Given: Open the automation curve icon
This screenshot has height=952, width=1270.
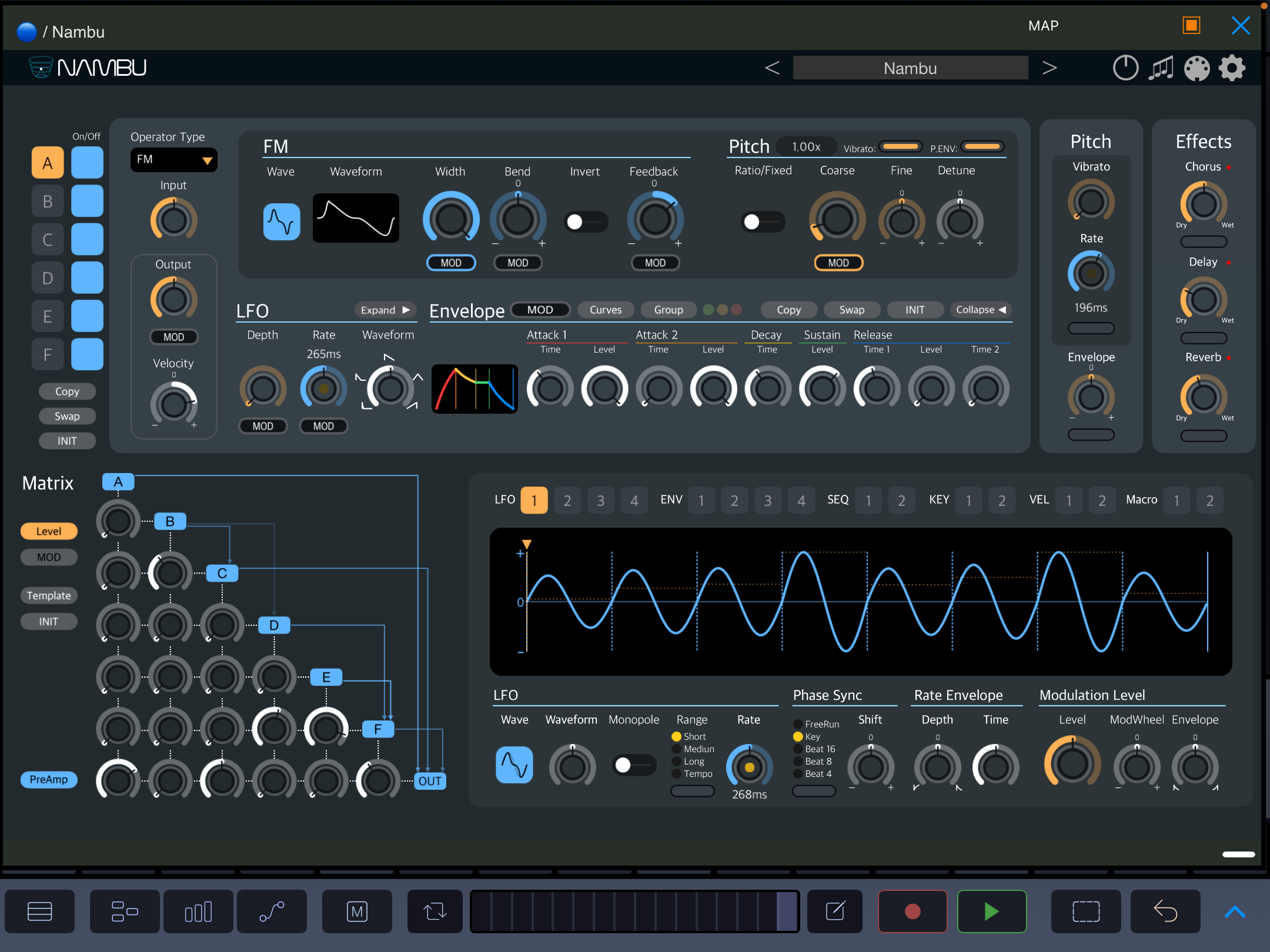Looking at the screenshot, I should click(272, 911).
